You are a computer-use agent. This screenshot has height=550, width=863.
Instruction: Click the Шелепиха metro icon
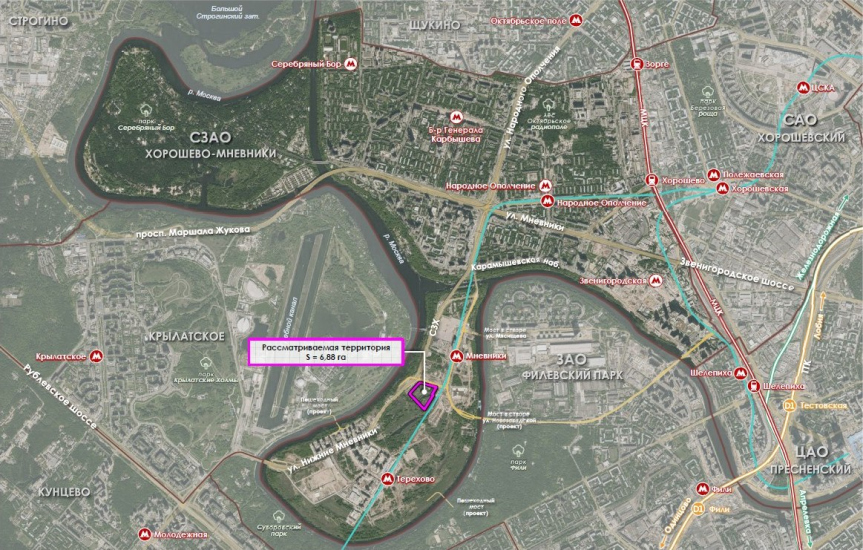pos(740,373)
